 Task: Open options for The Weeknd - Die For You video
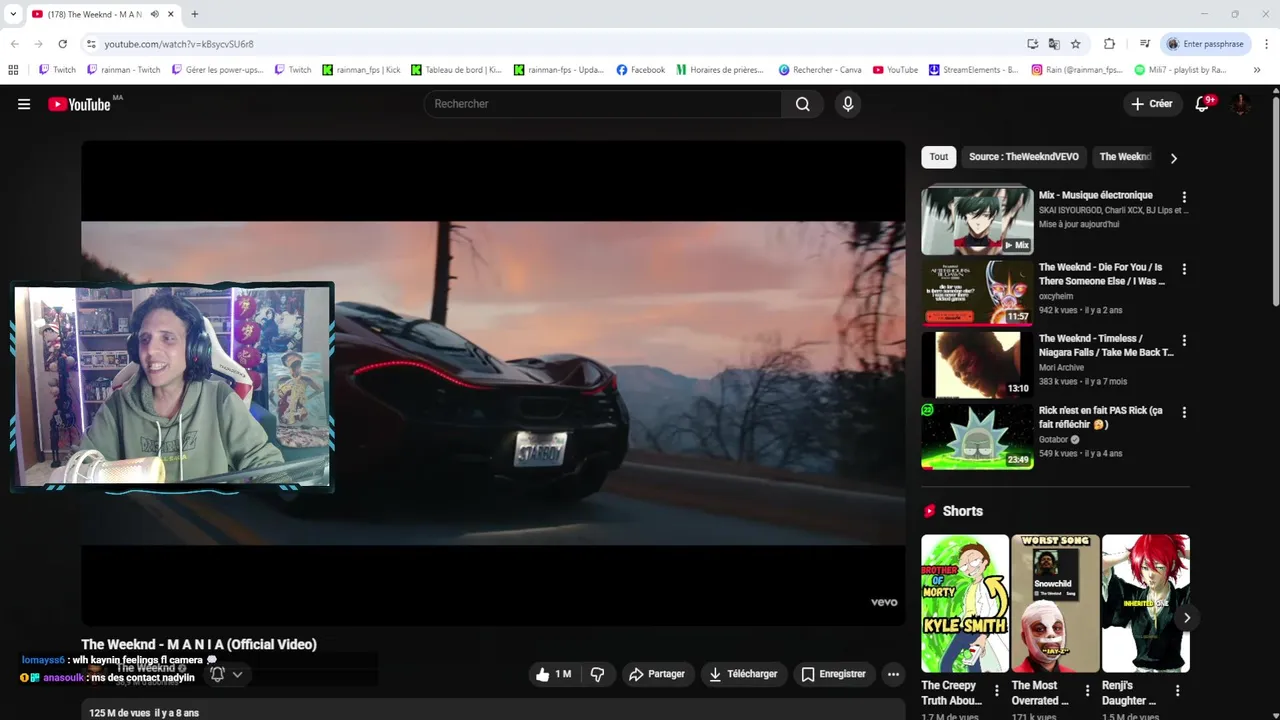(1184, 269)
